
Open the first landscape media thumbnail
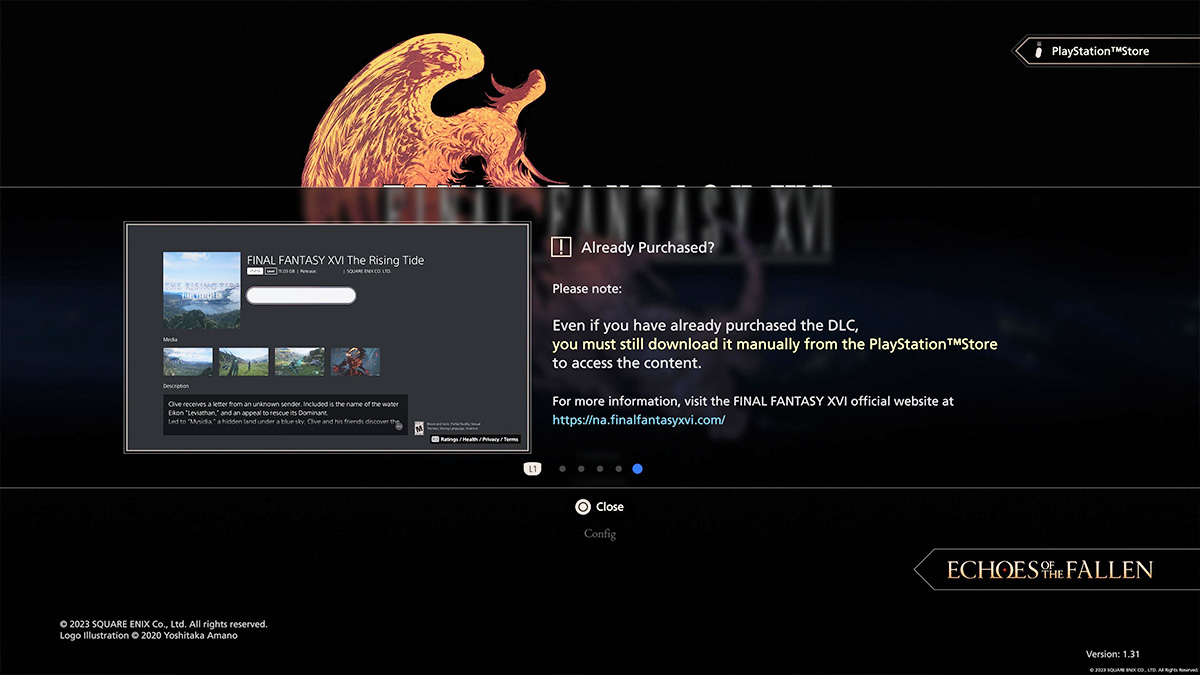tap(188, 361)
